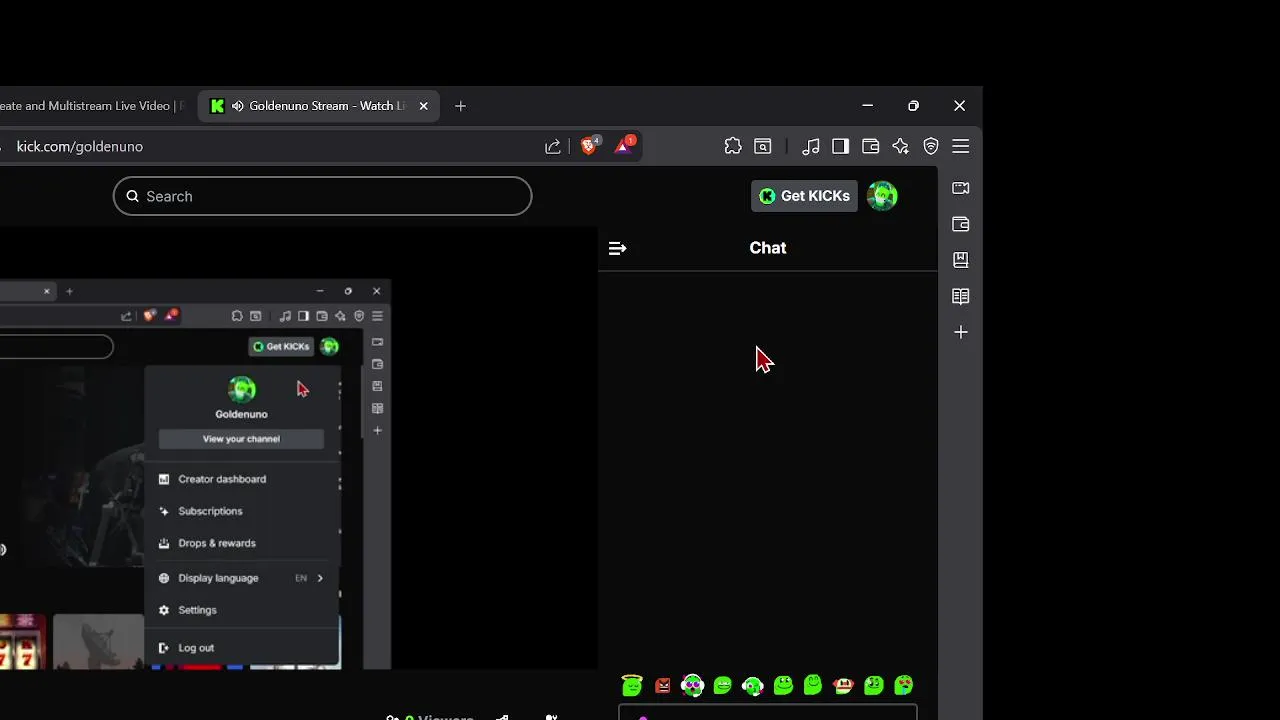1280x720 pixels.
Task: Open the wallet icon in the right sidebar
Action: click(961, 224)
